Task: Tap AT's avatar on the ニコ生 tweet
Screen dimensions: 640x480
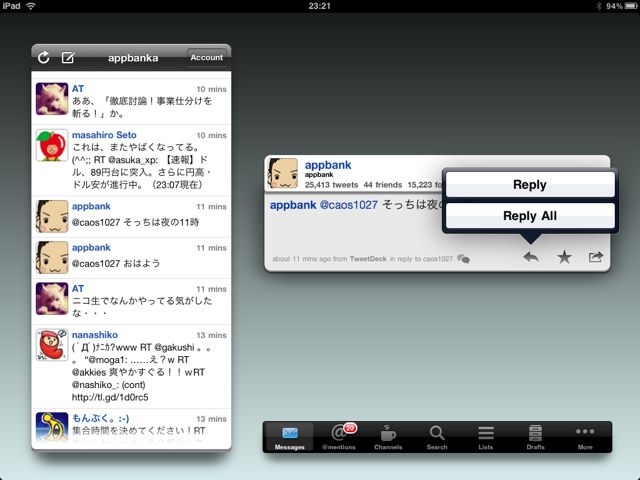Action: pos(52,299)
